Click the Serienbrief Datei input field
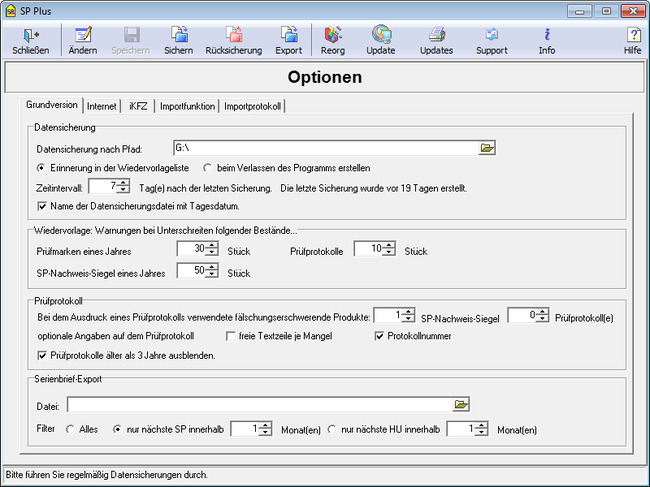The width and height of the screenshot is (650, 487). coord(258,405)
